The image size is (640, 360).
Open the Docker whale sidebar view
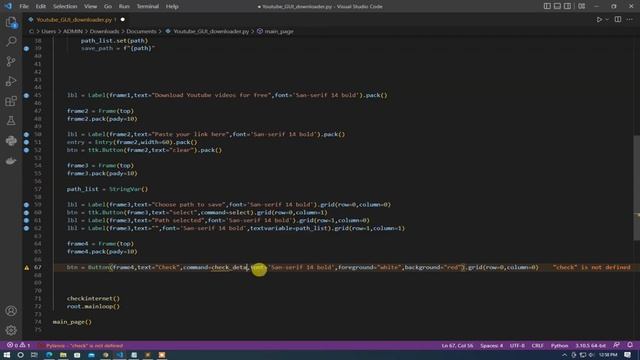coord(11,160)
